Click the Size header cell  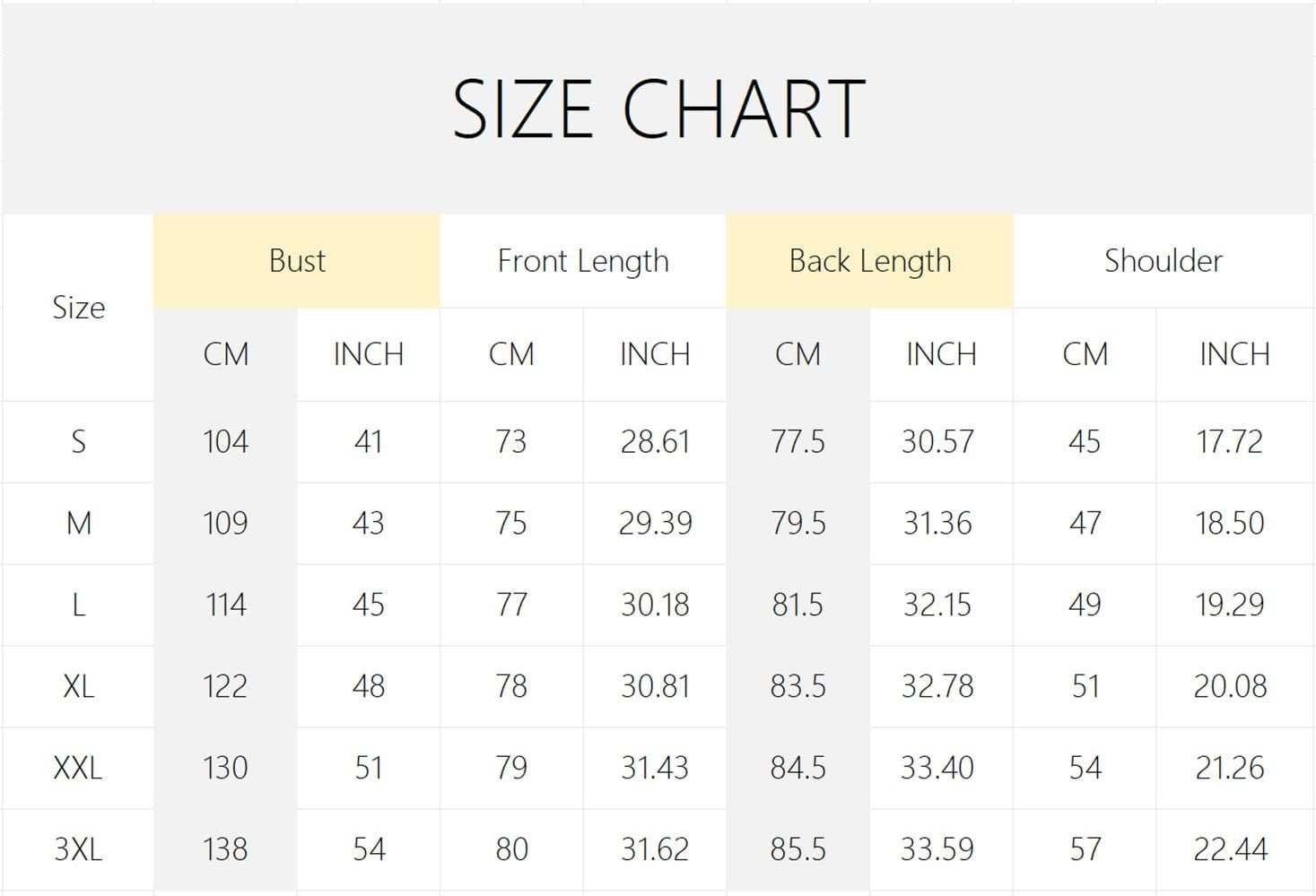(x=79, y=308)
